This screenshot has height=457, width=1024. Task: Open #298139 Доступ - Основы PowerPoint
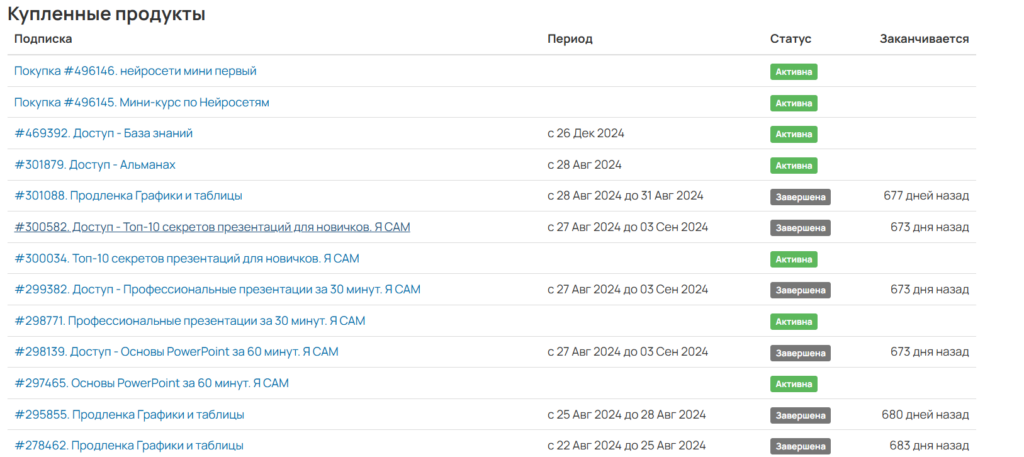click(x=176, y=352)
